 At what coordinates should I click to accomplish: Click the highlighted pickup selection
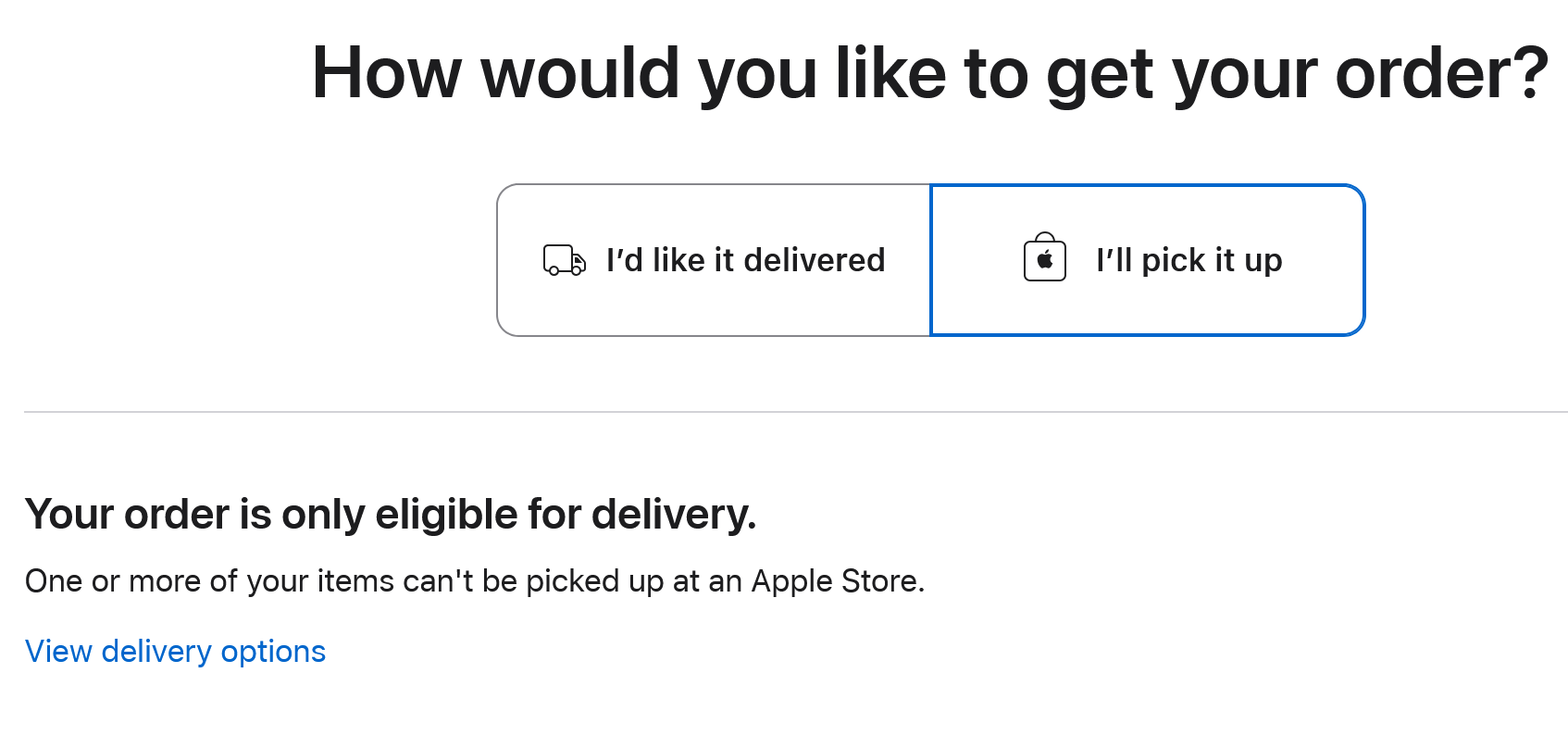(1146, 260)
